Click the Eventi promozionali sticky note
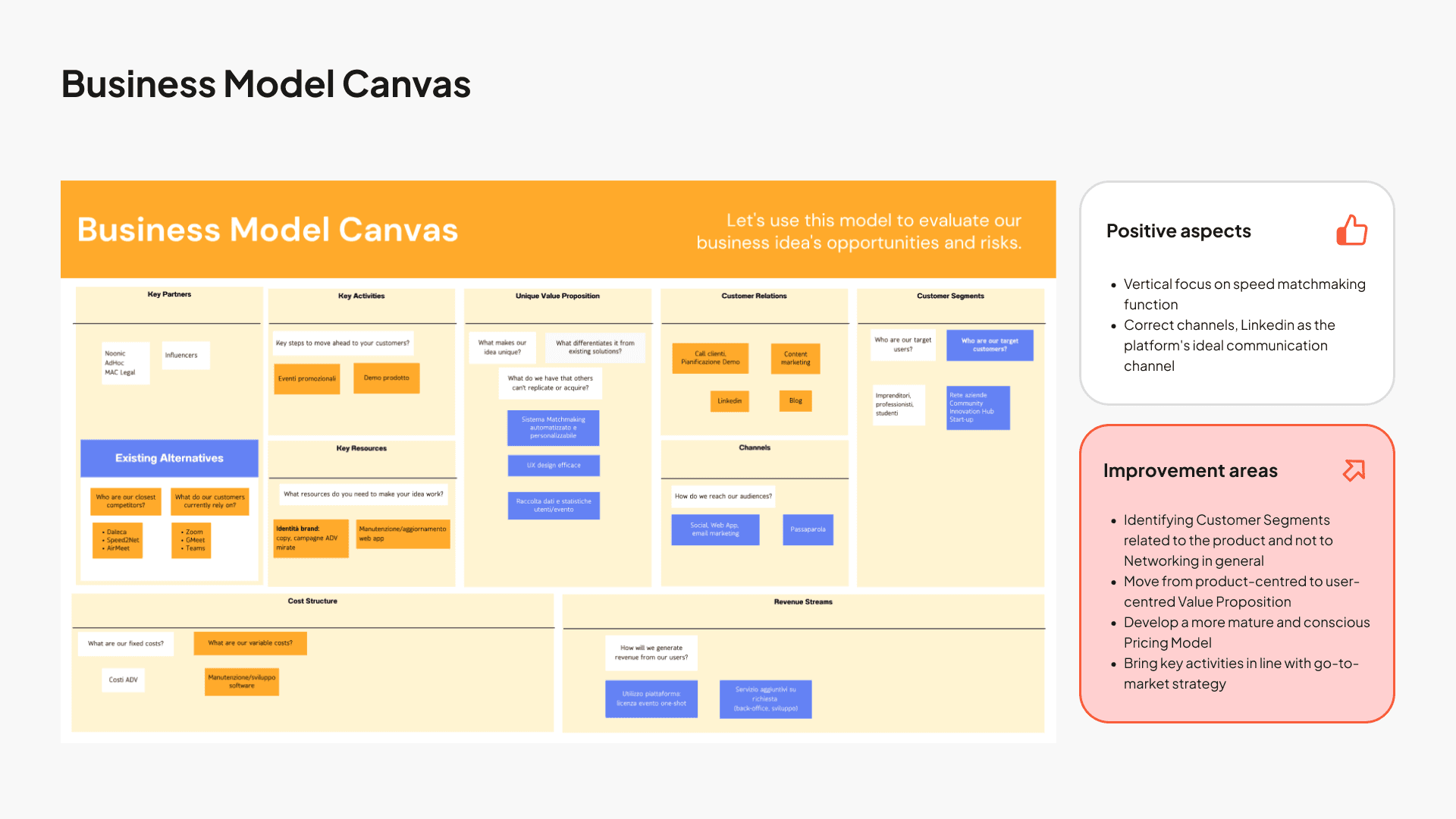The height and width of the screenshot is (819, 1456). (306, 378)
